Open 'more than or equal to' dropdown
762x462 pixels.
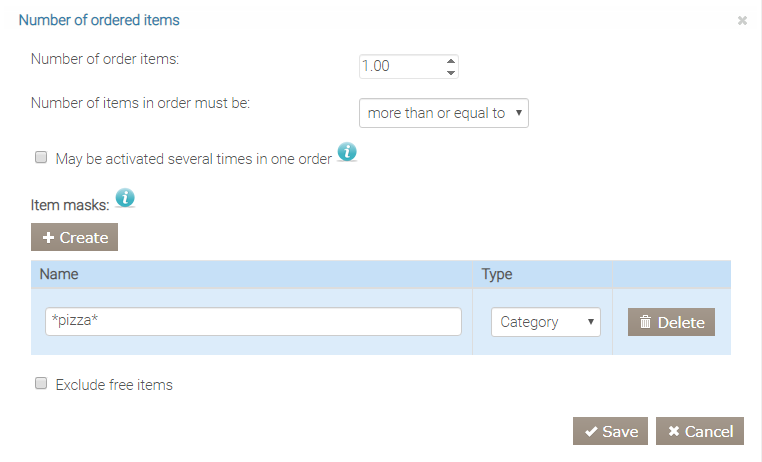tap(443, 113)
